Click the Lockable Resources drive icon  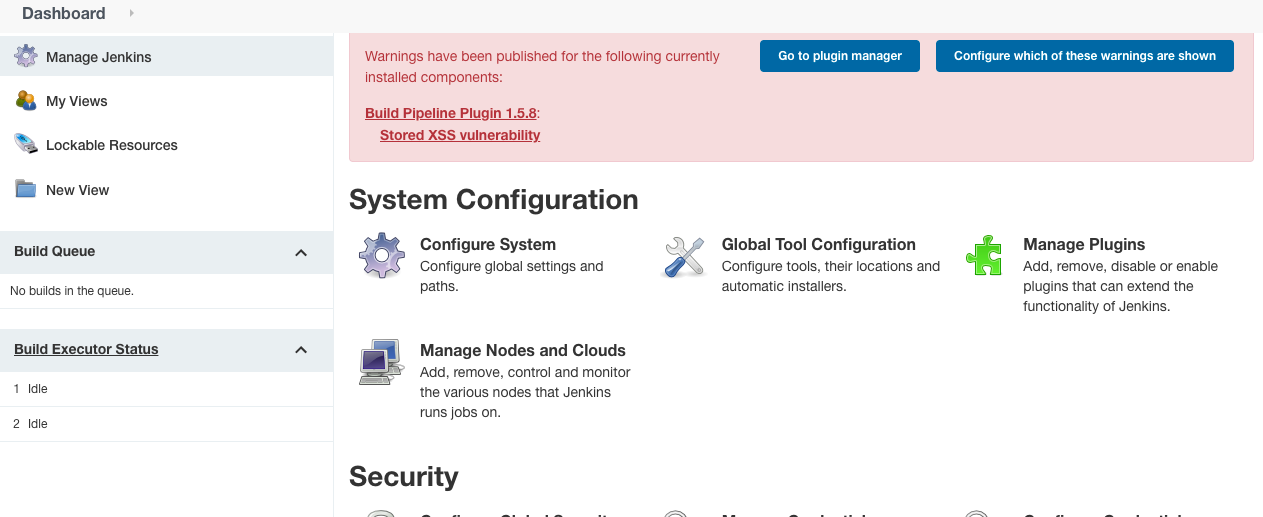pos(26,144)
